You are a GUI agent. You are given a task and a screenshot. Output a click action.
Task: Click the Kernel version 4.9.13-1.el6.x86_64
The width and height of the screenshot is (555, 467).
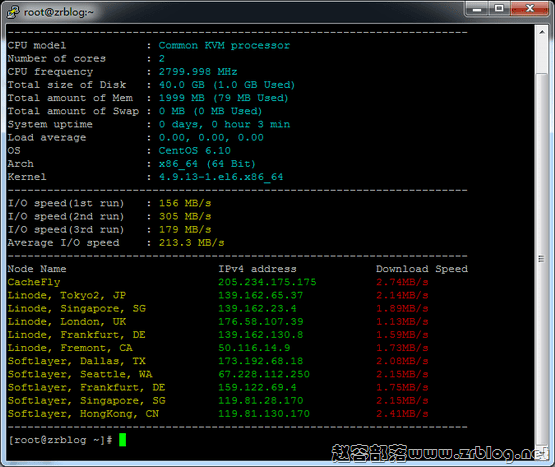coord(221,177)
